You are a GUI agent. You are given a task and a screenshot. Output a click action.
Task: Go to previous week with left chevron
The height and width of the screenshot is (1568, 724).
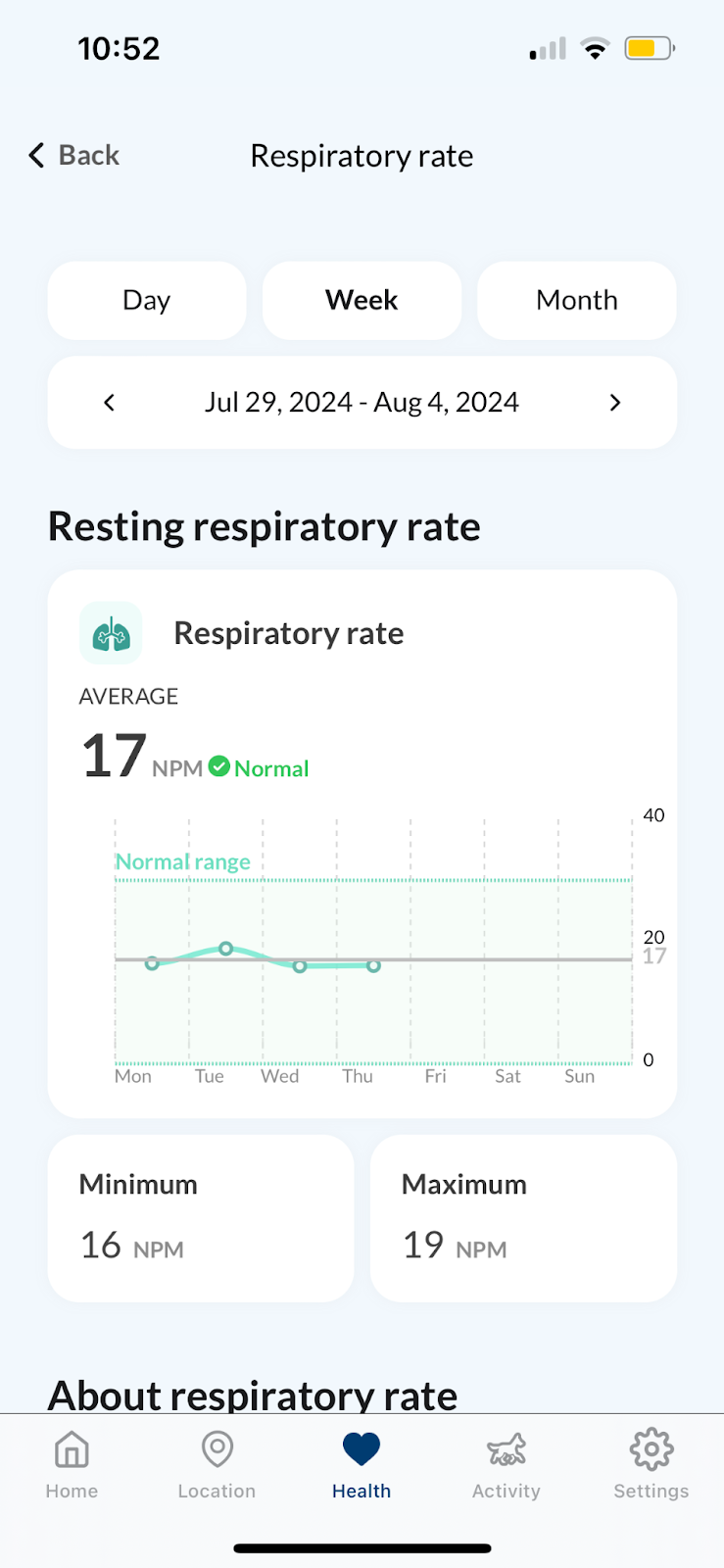coord(109,403)
